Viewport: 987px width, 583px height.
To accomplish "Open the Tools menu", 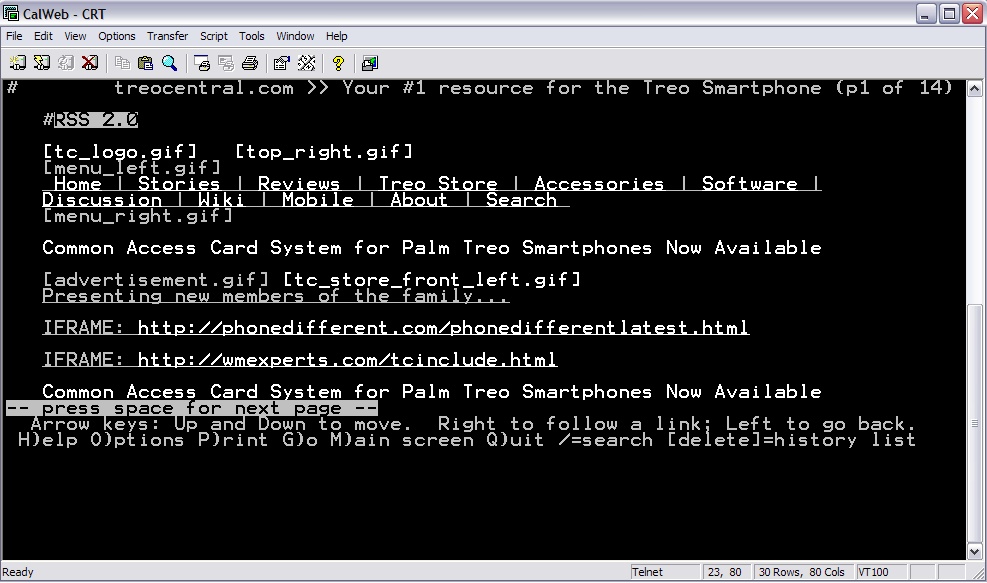I will pos(252,36).
